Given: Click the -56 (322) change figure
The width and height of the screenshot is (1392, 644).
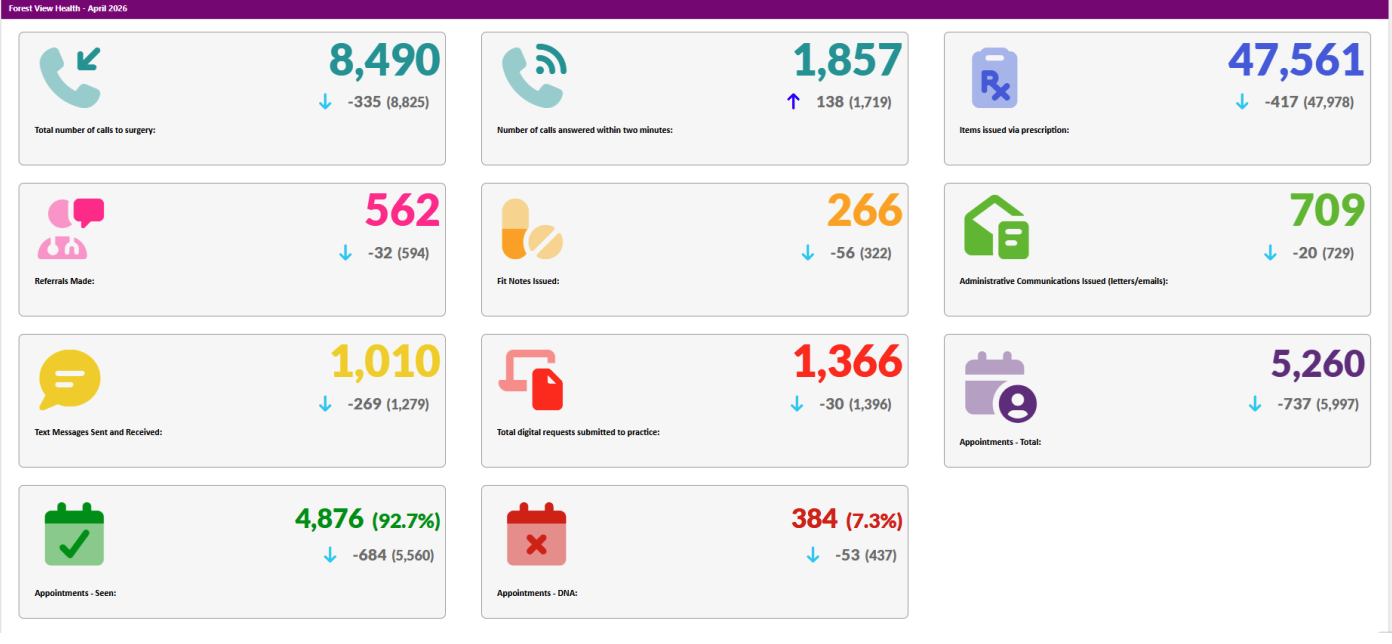Looking at the screenshot, I should pos(861,253).
